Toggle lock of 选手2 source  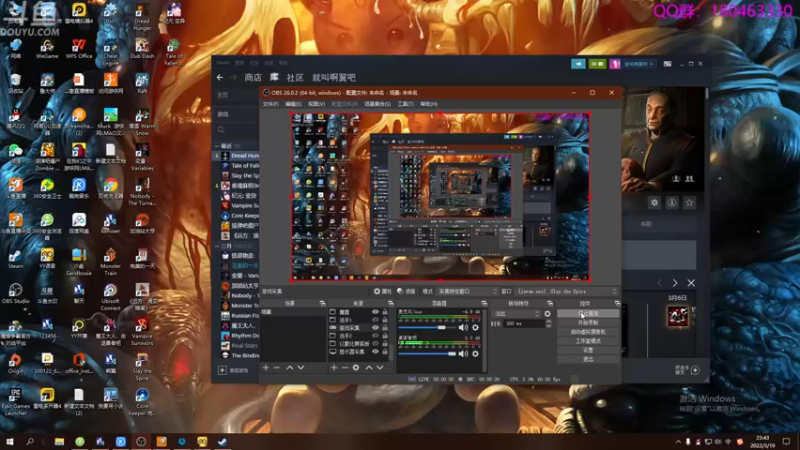pos(385,336)
